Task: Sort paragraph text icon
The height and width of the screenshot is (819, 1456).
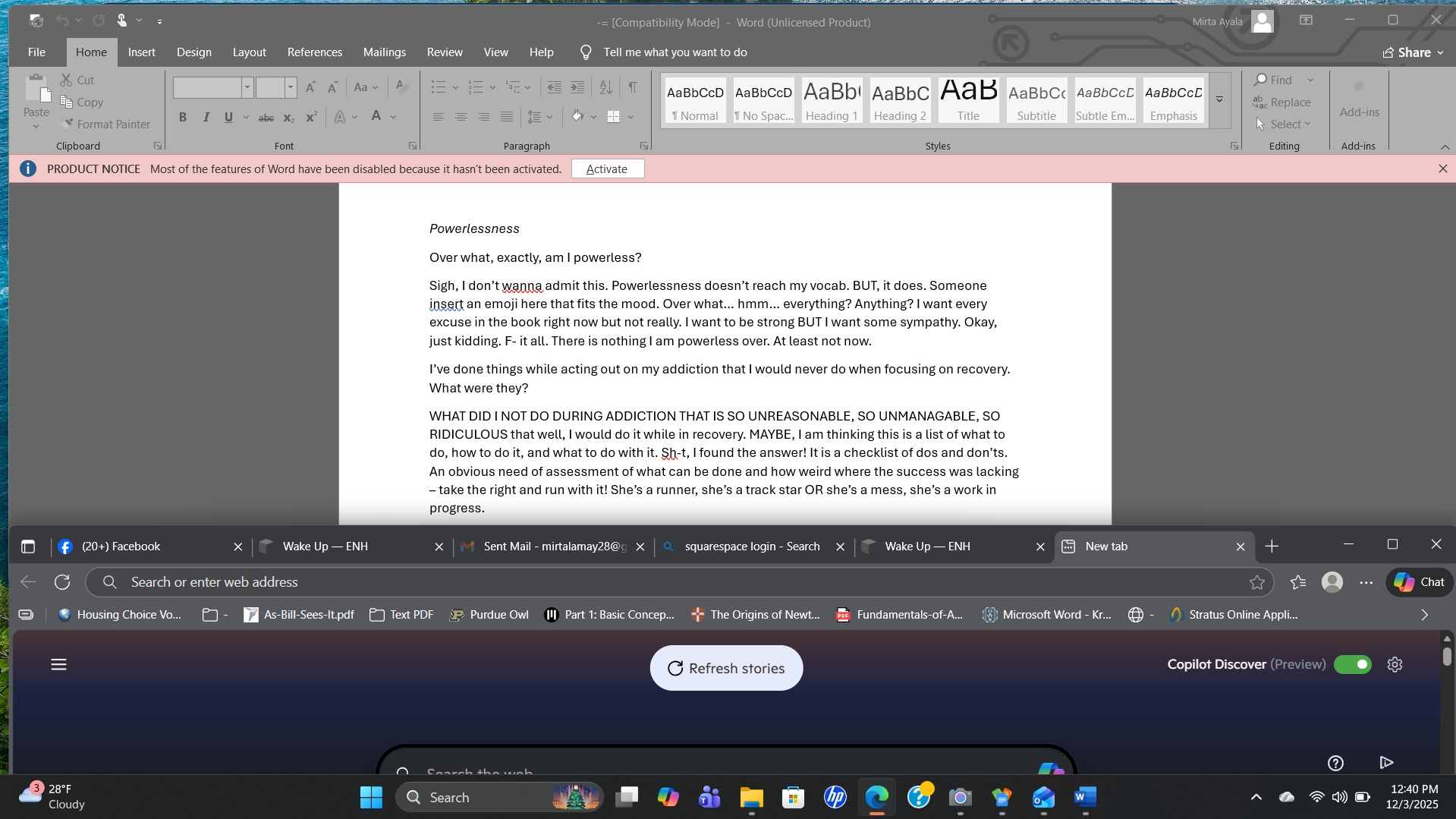Action: [x=605, y=87]
